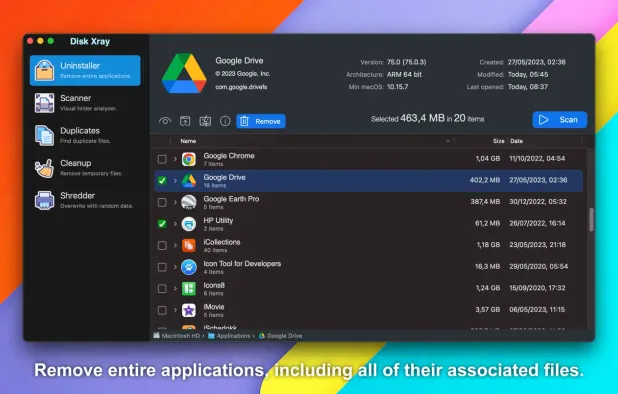Click the Shredder machine icon in sidebar
This screenshot has width=618, height=394.
pos(44,200)
